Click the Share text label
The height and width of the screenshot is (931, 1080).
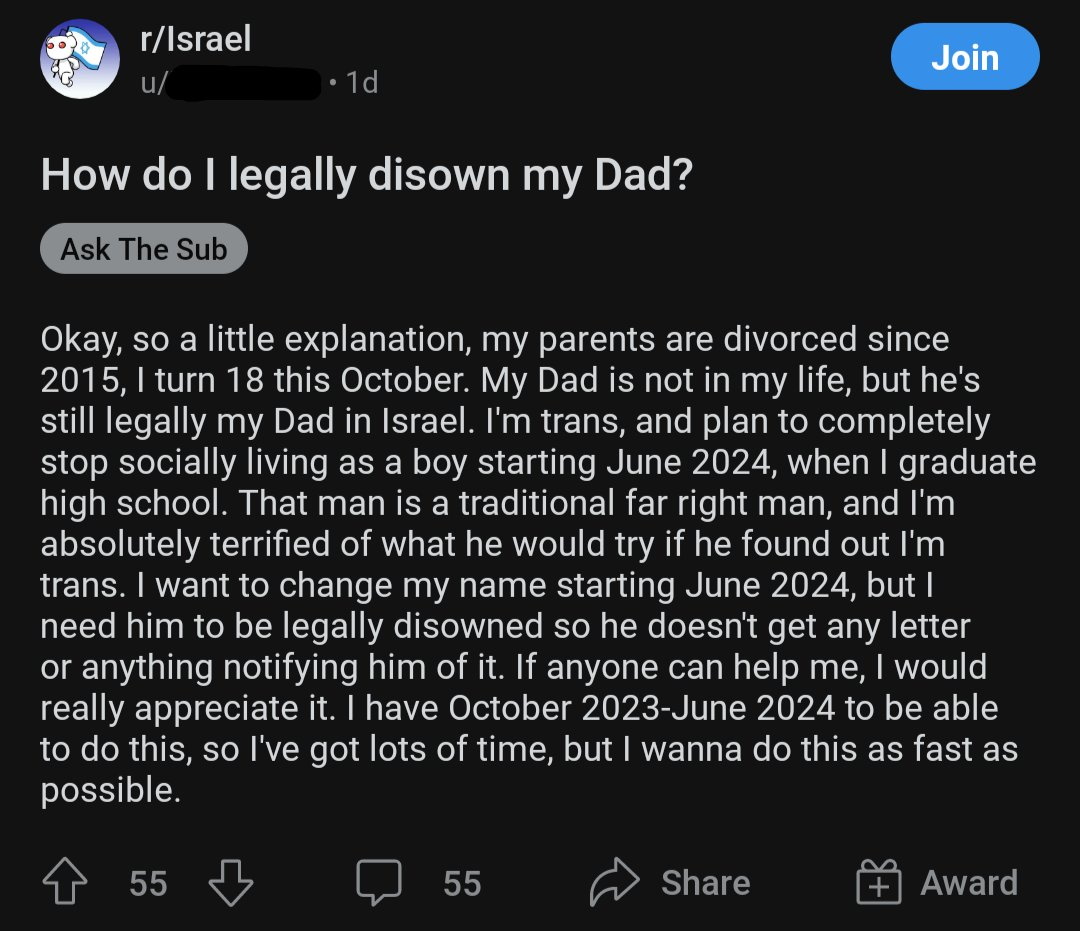click(706, 883)
